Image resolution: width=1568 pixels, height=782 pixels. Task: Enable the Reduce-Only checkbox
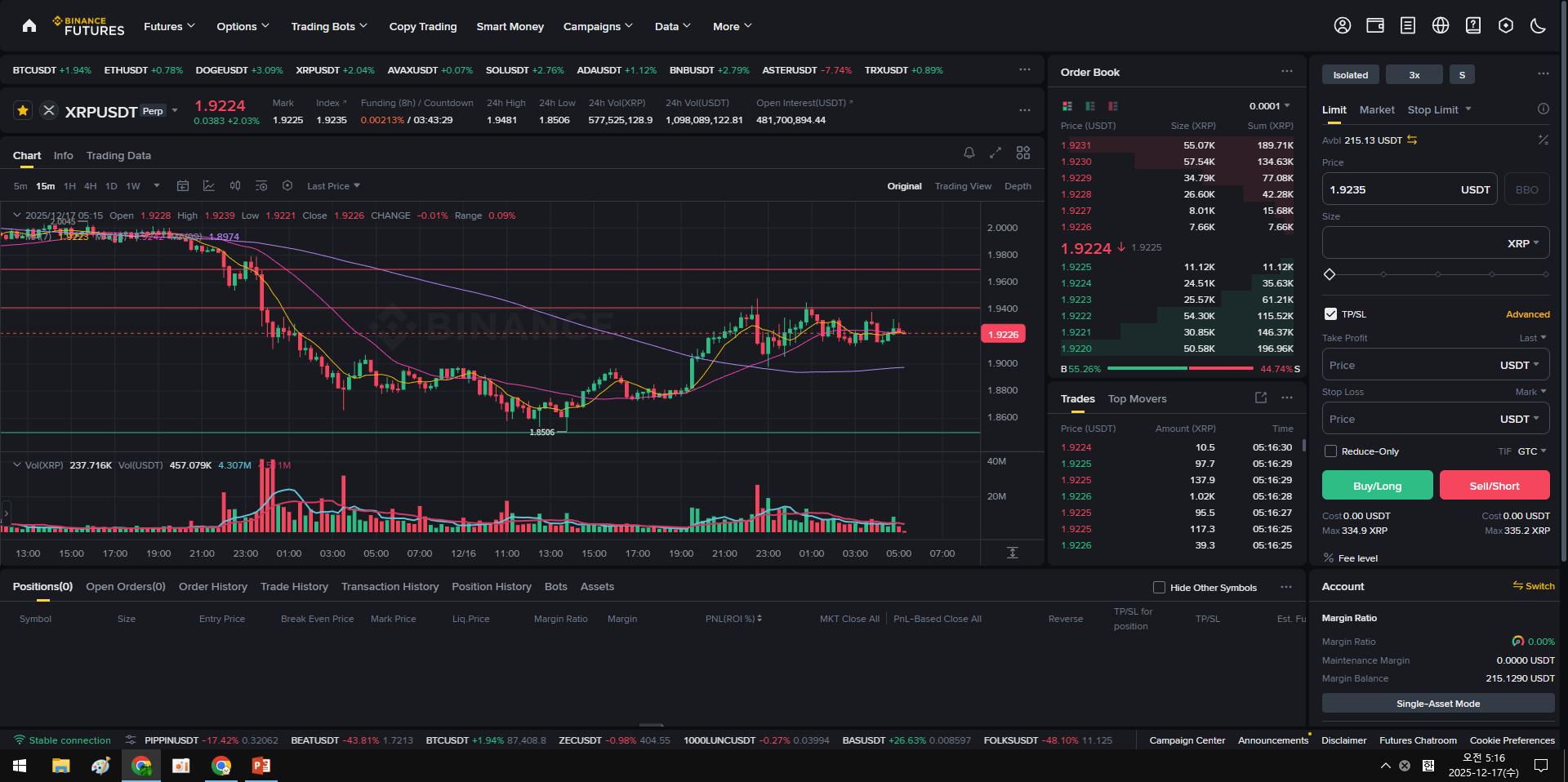coord(1330,451)
